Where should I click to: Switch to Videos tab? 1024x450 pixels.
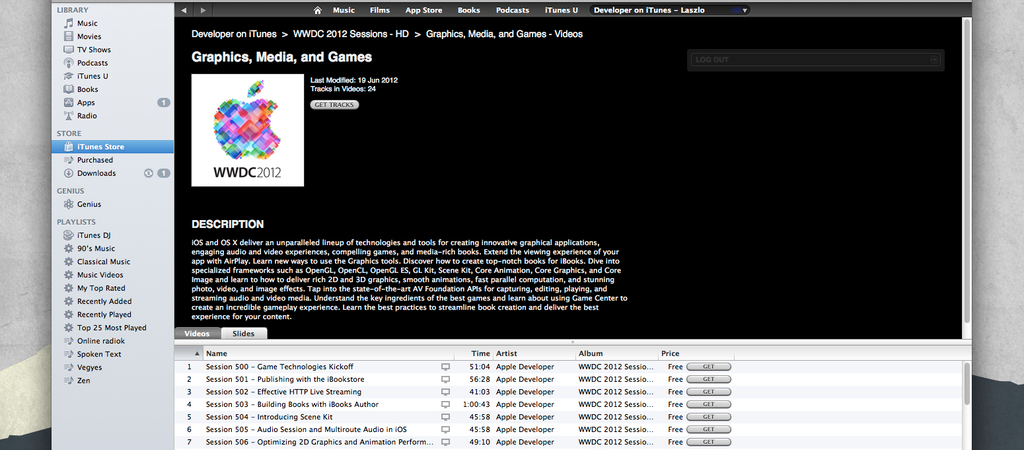[197, 333]
